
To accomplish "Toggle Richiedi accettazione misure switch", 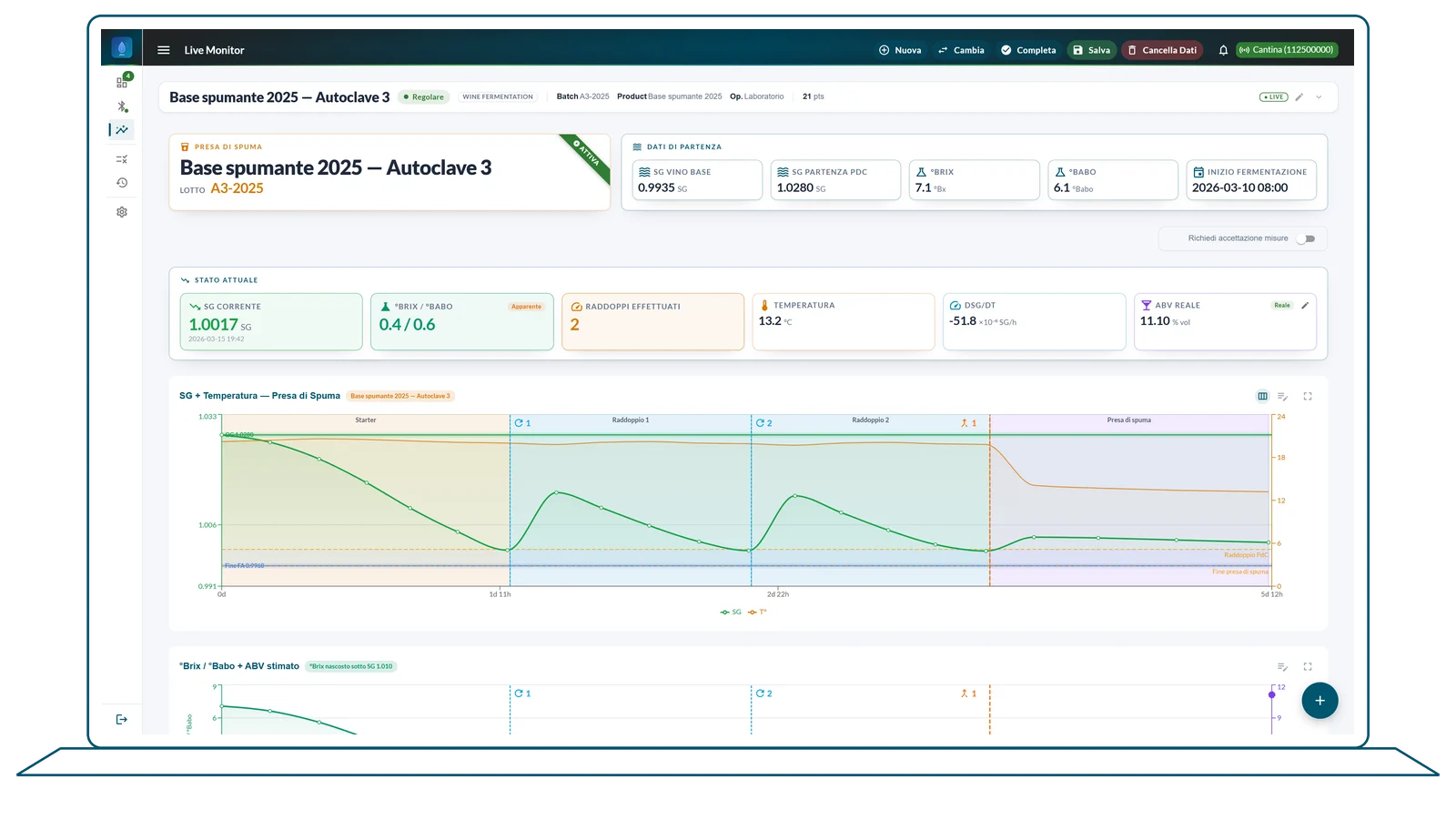I will coord(1306,238).
